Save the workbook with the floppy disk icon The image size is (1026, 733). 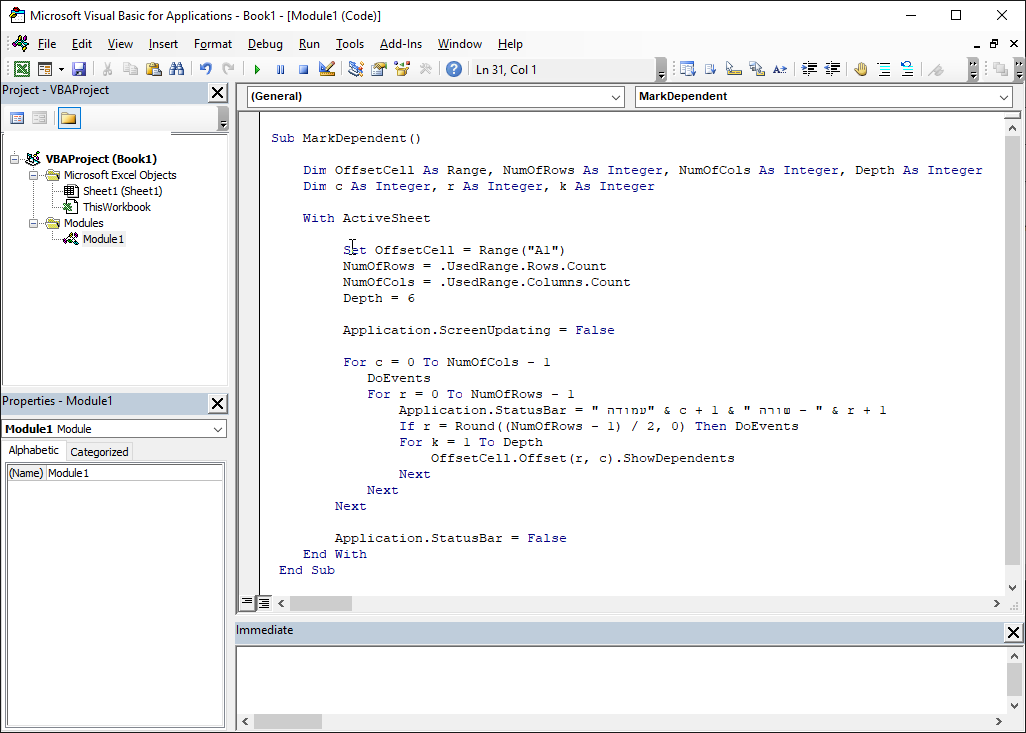[79, 69]
